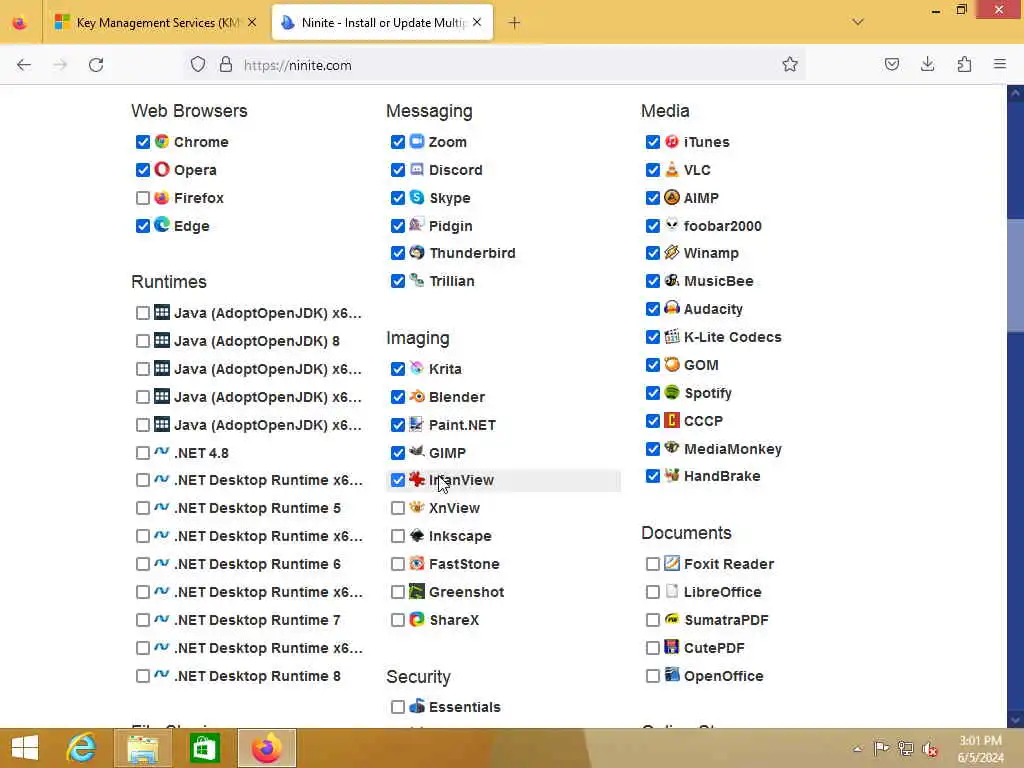Click the page vertical scrollbar thumb
Viewport: 1024px width, 768px height.
click(1016, 274)
